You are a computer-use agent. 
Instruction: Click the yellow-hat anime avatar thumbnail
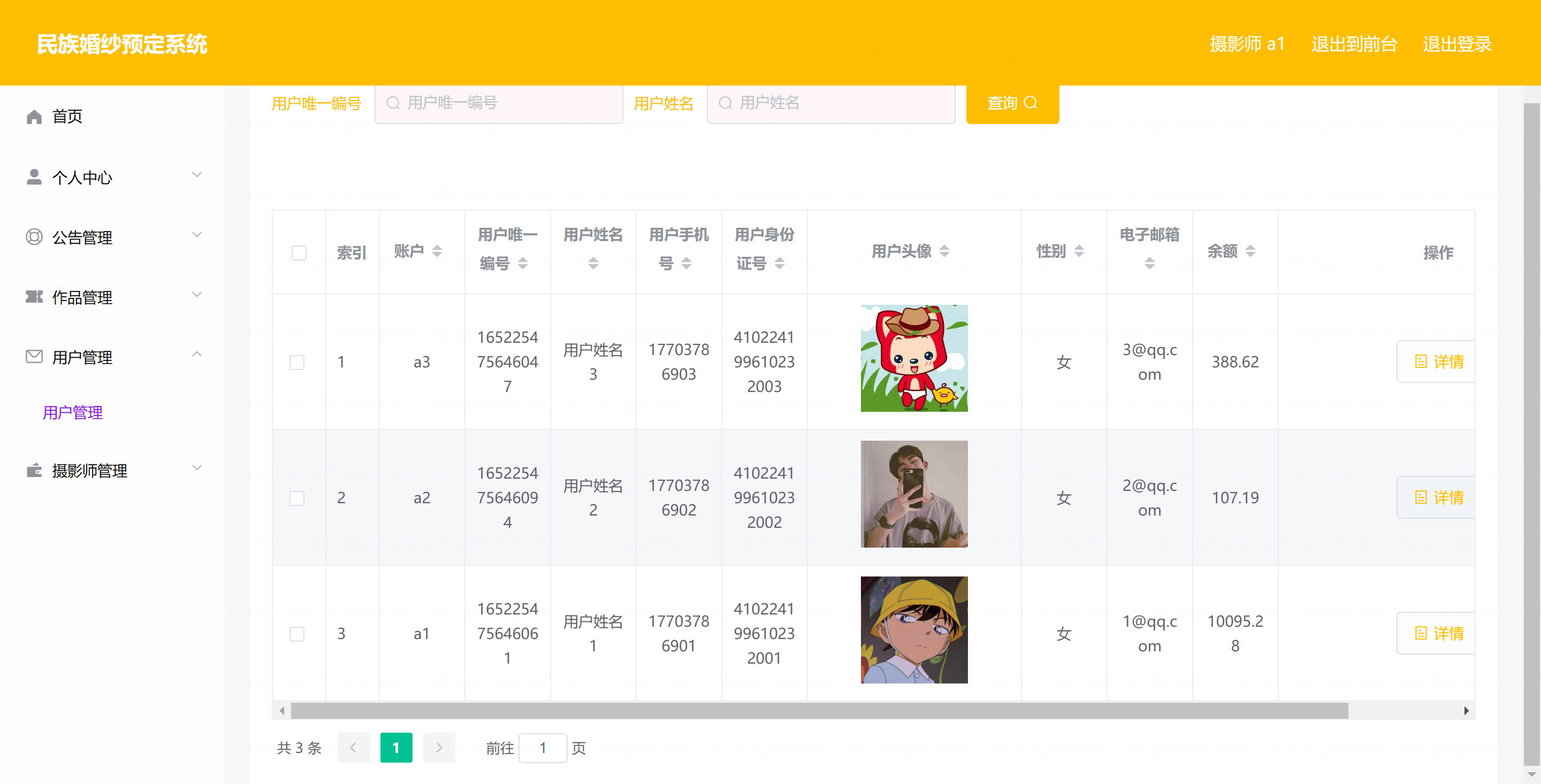tap(914, 629)
